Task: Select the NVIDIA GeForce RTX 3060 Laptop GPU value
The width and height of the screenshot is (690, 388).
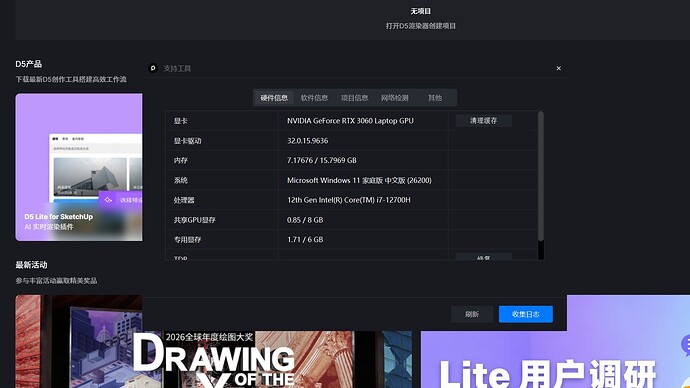Action: [x=350, y=121]
